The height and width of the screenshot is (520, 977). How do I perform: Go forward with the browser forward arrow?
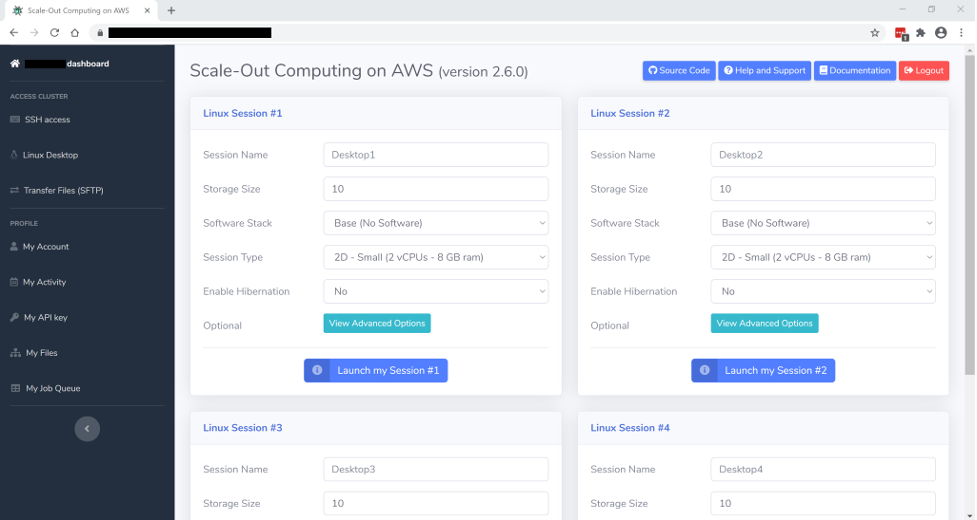(x=34, y=32)
